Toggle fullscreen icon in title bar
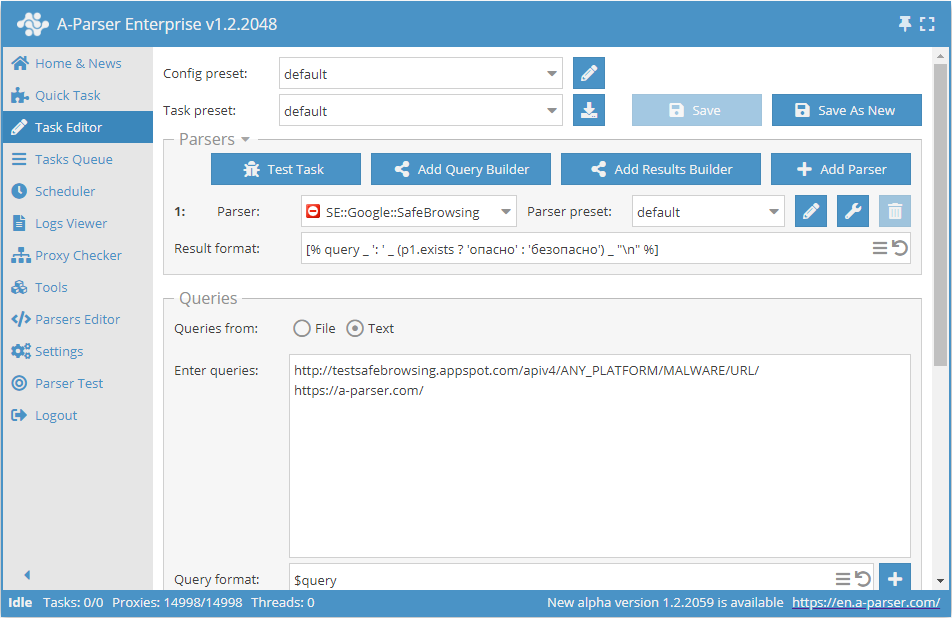952x618 pixels. click(x=927, y=23)
